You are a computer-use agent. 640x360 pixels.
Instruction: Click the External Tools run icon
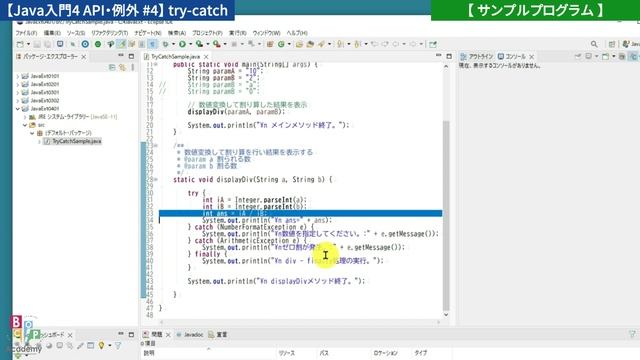pos(216,44)
